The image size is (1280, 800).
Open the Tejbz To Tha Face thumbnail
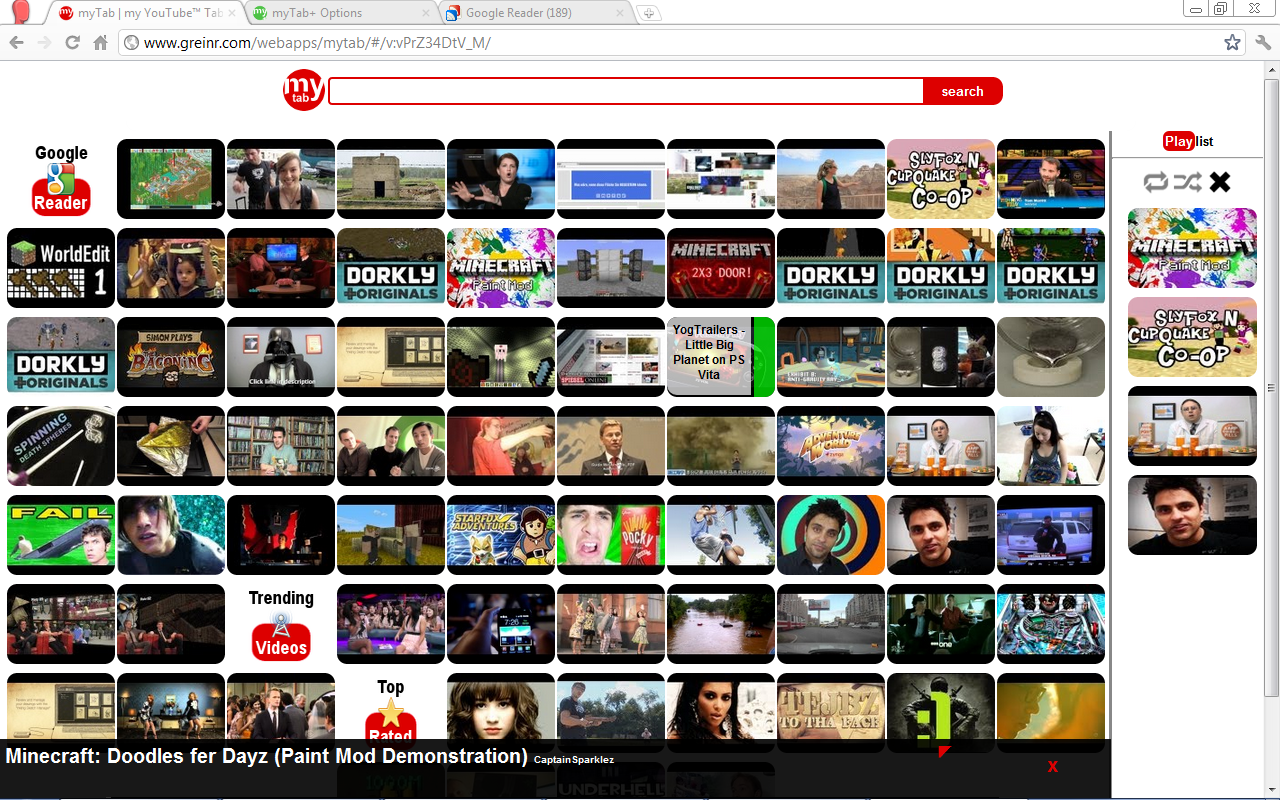coord(831,710)
